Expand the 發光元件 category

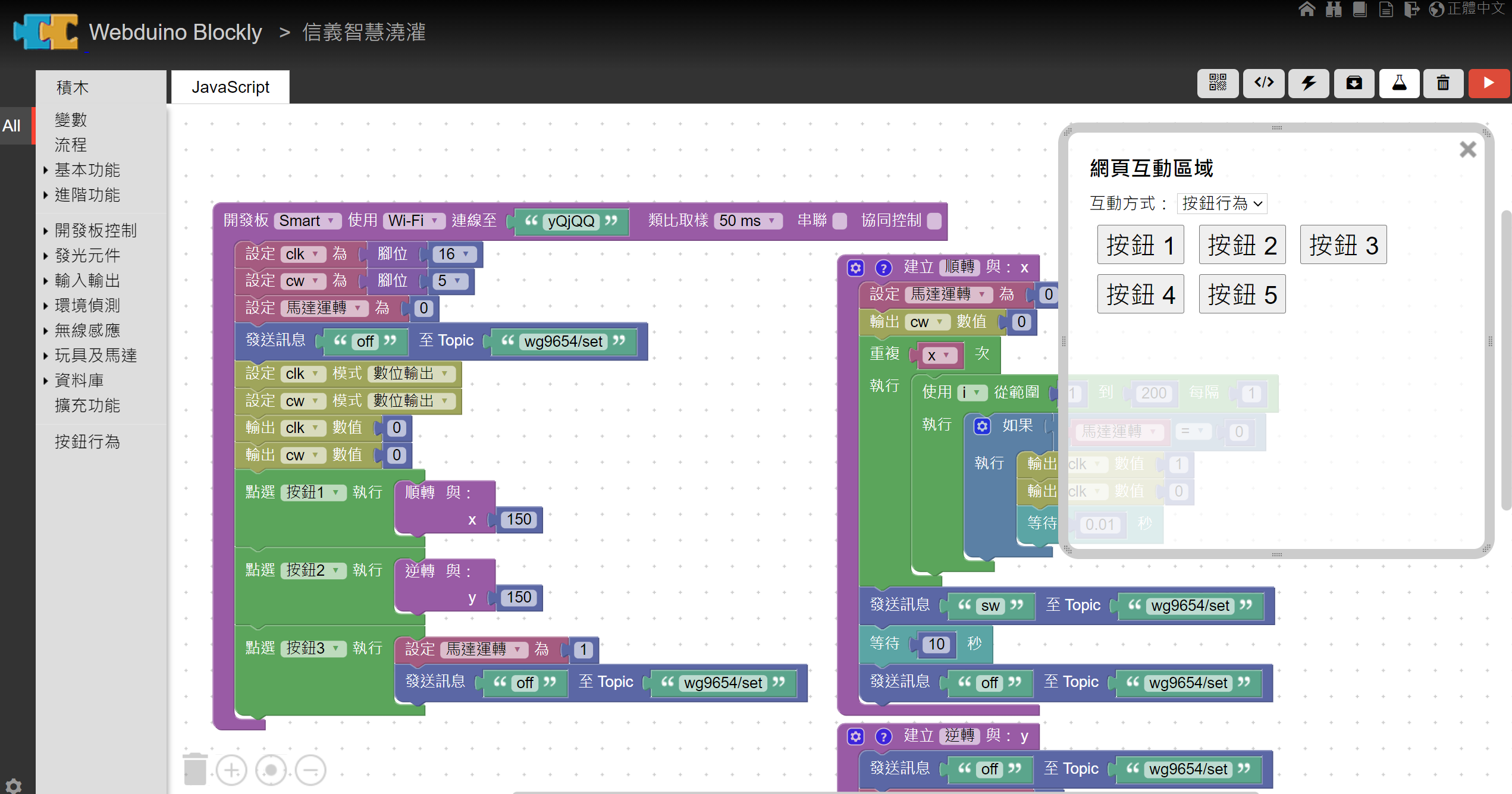click(87, 256)
